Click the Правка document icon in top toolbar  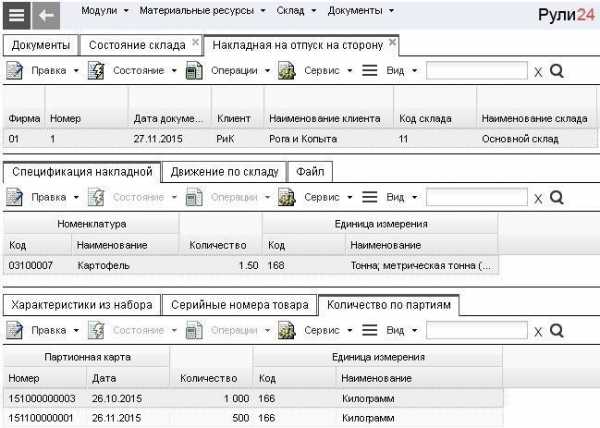click(15, 71)
